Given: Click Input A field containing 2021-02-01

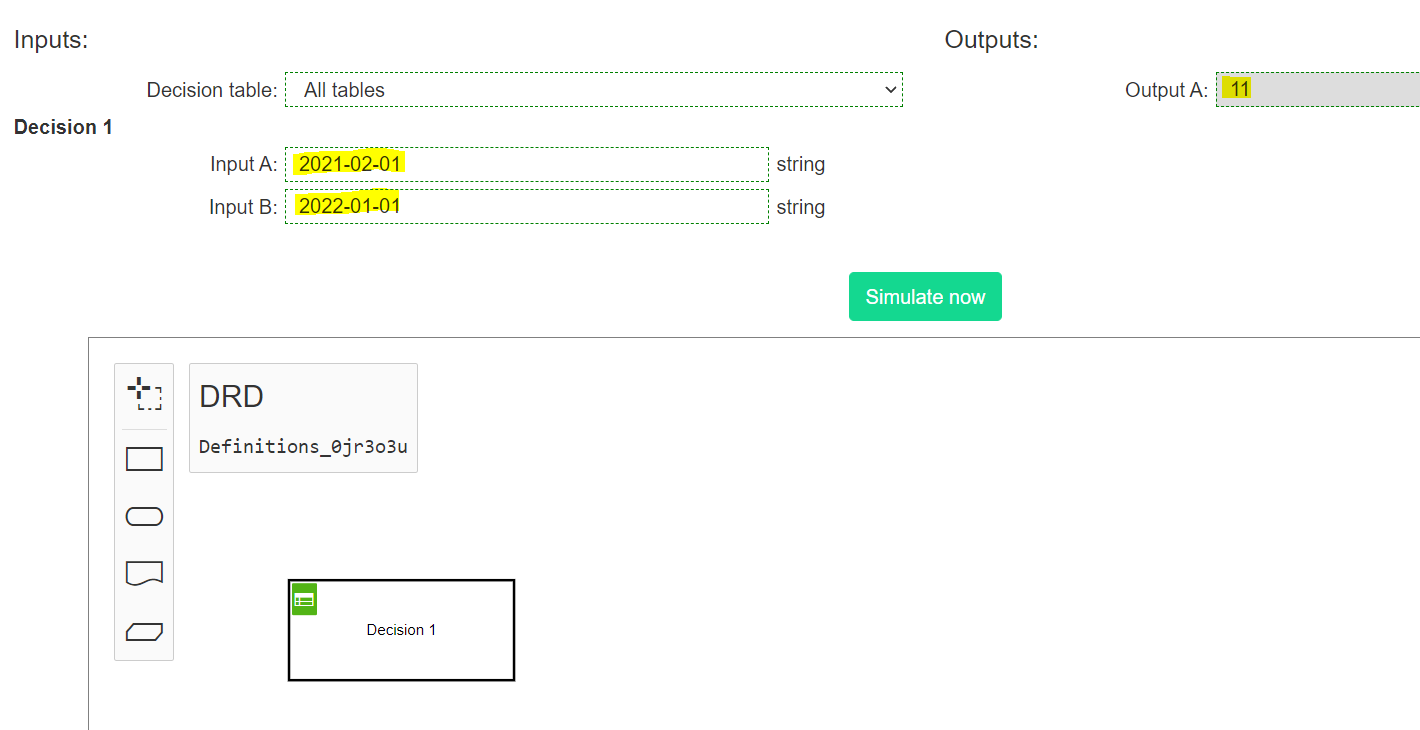Looking at the screenshot, I should click(x=527, y=164).
